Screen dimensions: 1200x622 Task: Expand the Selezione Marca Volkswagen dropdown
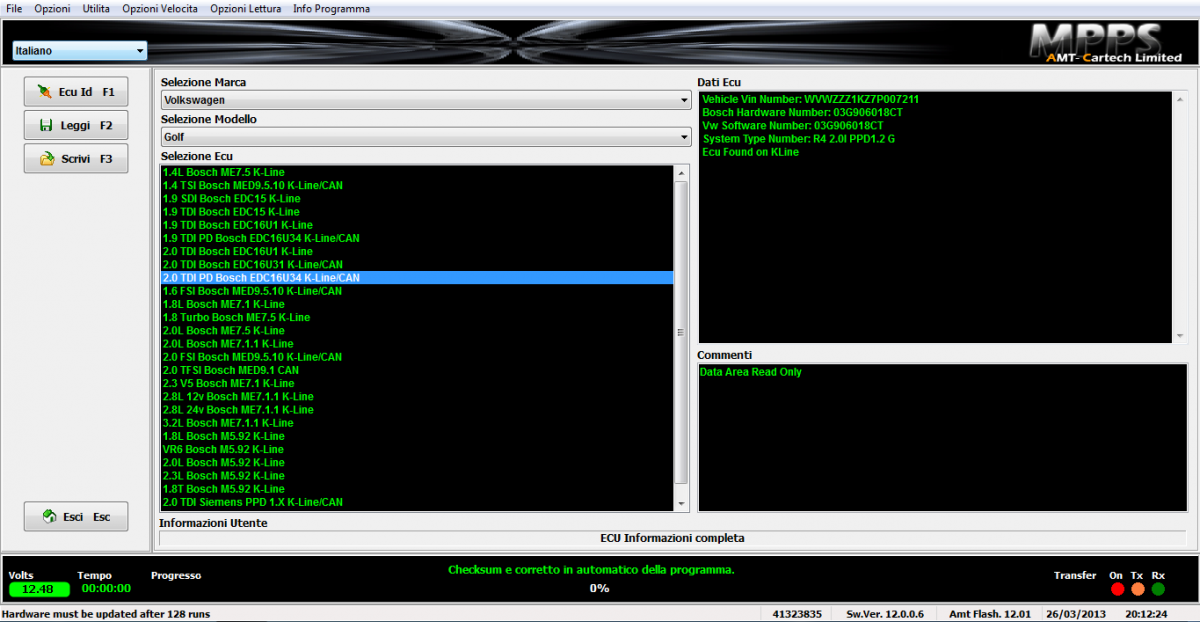click(x=426, y=100)
